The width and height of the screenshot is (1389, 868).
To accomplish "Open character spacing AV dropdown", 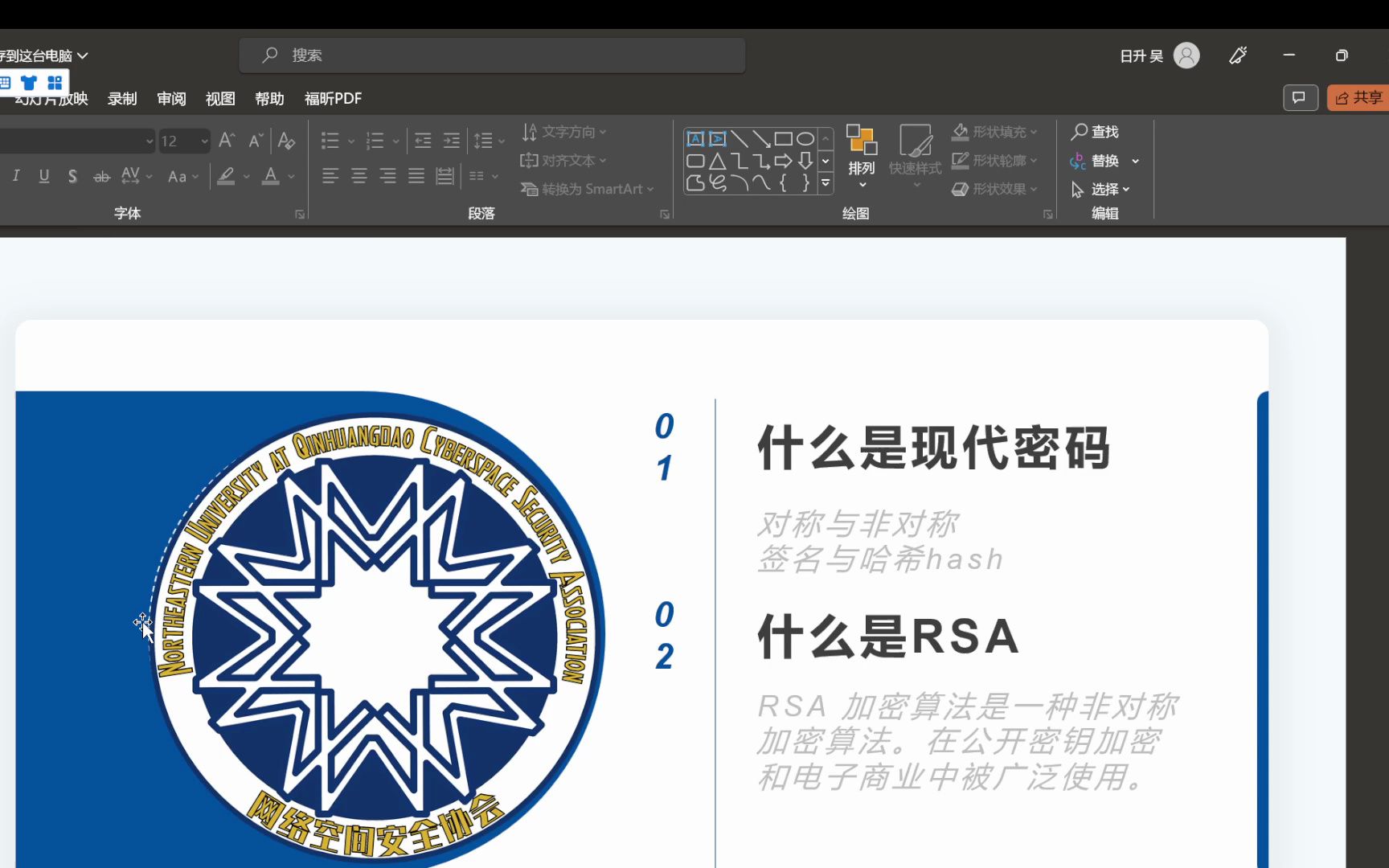I will 137,176.
